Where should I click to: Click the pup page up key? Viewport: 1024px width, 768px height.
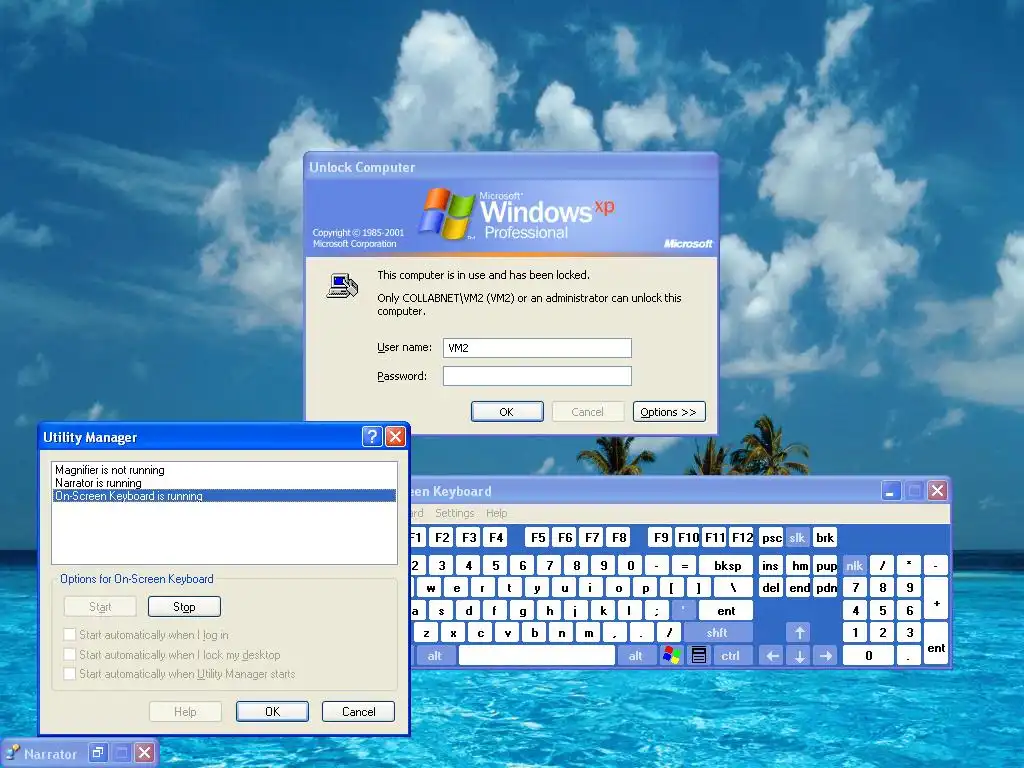tap(826, 566)
